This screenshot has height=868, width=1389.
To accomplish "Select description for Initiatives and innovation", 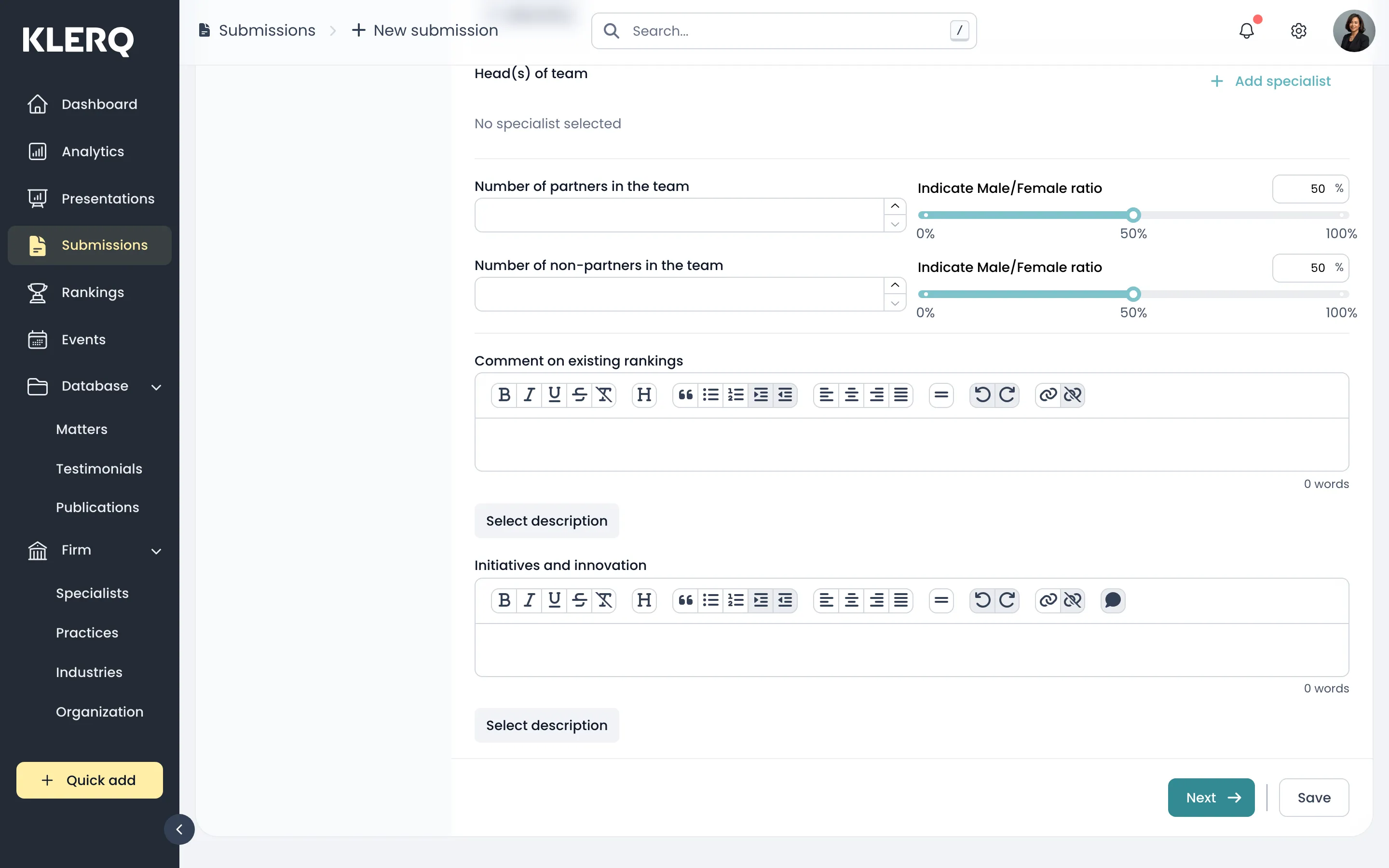I will click(x=546, y=725).
